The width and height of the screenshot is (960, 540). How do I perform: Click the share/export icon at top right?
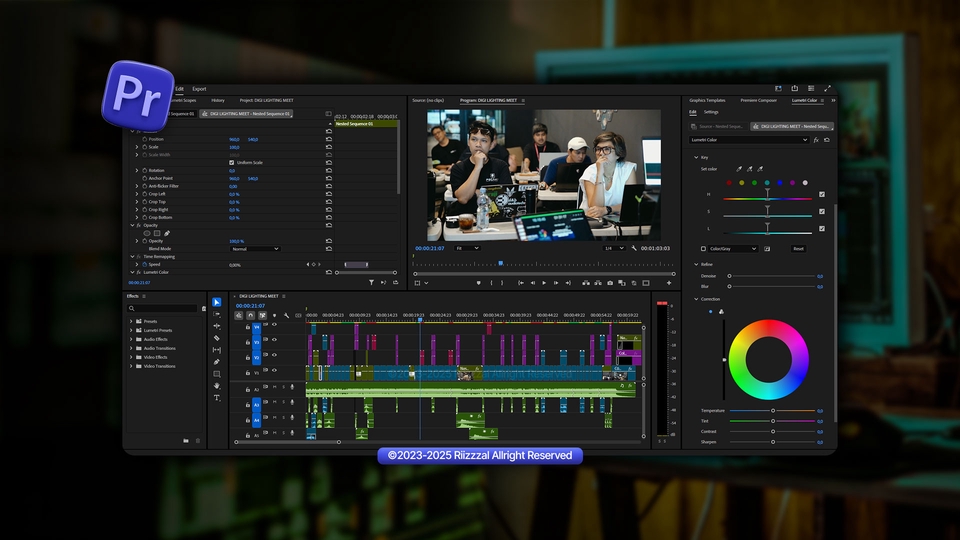point(795,88)
